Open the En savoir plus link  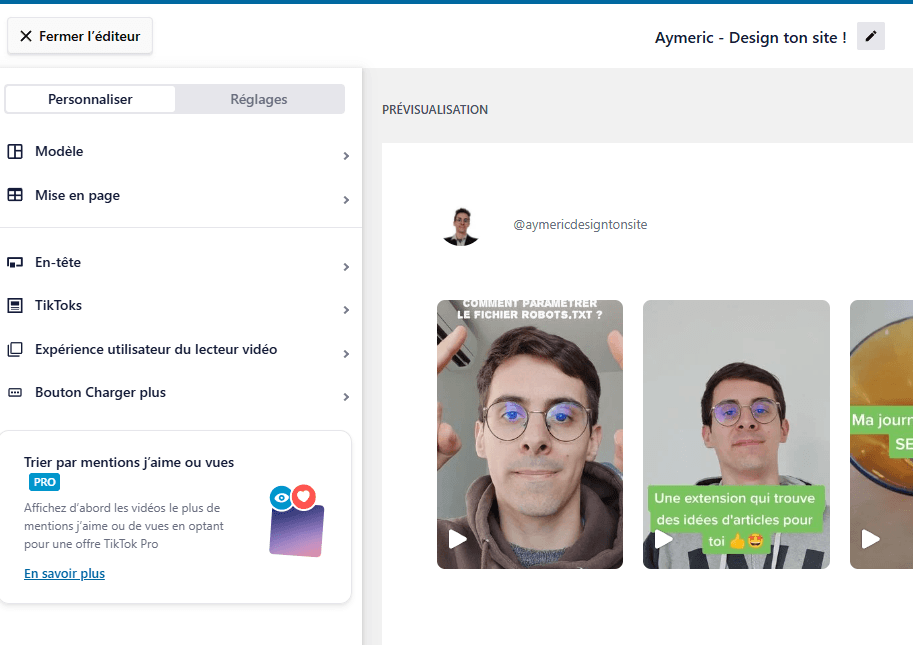[64, 573]
